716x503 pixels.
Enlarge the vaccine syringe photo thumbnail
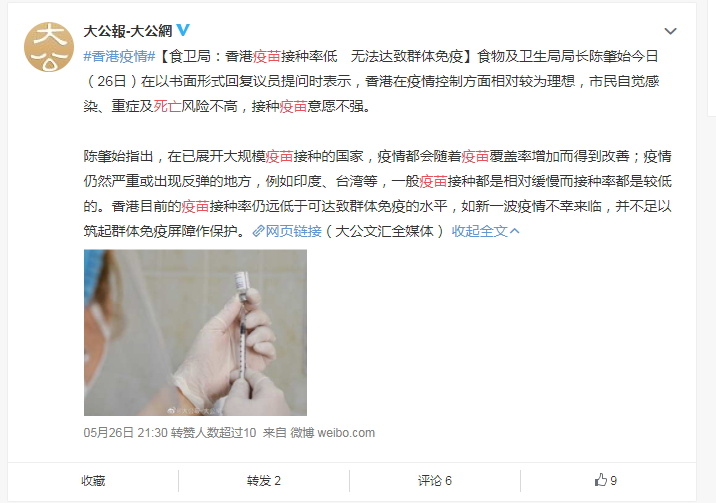(x=195, y=332)
